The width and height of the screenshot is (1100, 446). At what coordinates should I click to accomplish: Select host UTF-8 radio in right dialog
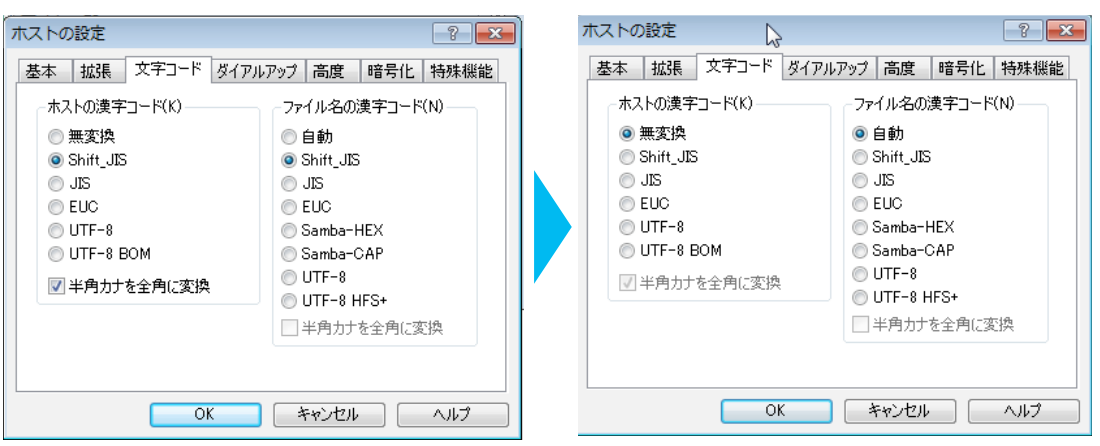pyautogui.click(x=627, y=227)
